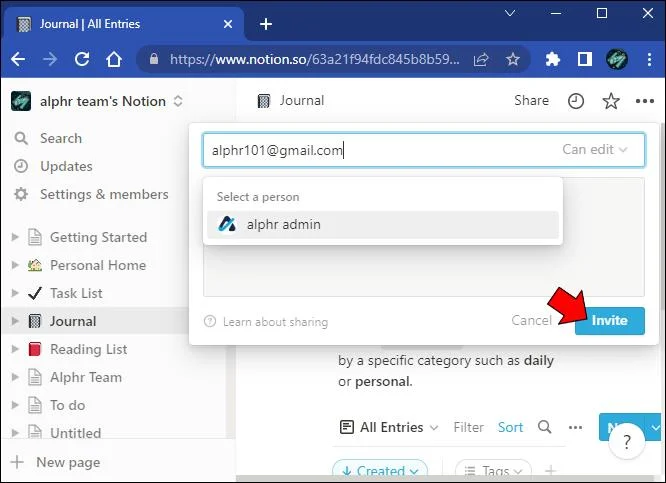This screenshot has height=483, width=666.
Task: Open the All Entries view dropdown
Action: pyautogui.click(x=389, y=427)
